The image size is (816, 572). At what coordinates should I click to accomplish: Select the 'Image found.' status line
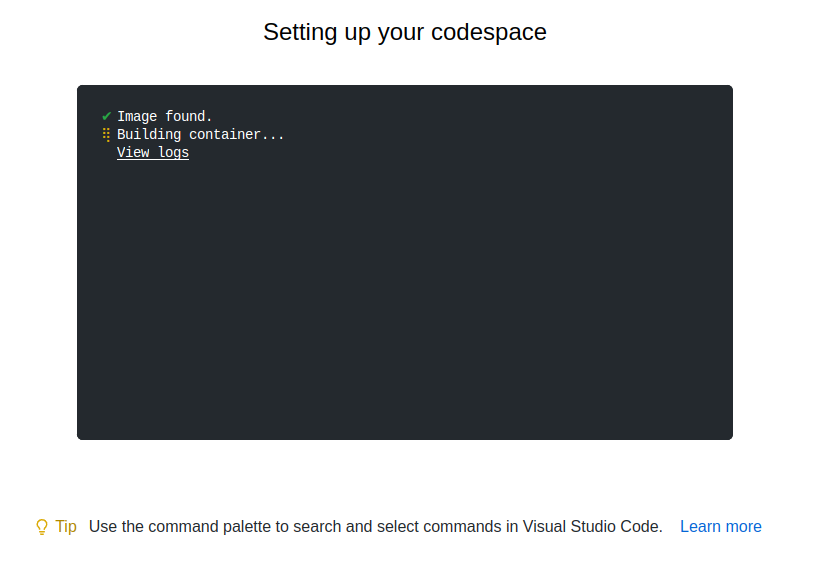[x=164, y=116]
